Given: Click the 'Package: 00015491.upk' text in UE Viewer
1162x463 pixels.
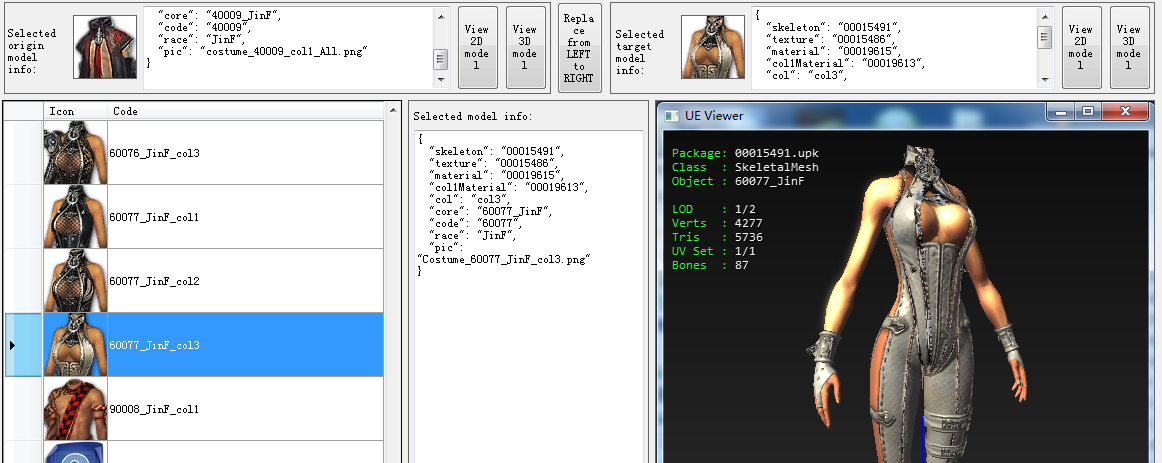Looking at the screenshot, I should coord(746,153).
